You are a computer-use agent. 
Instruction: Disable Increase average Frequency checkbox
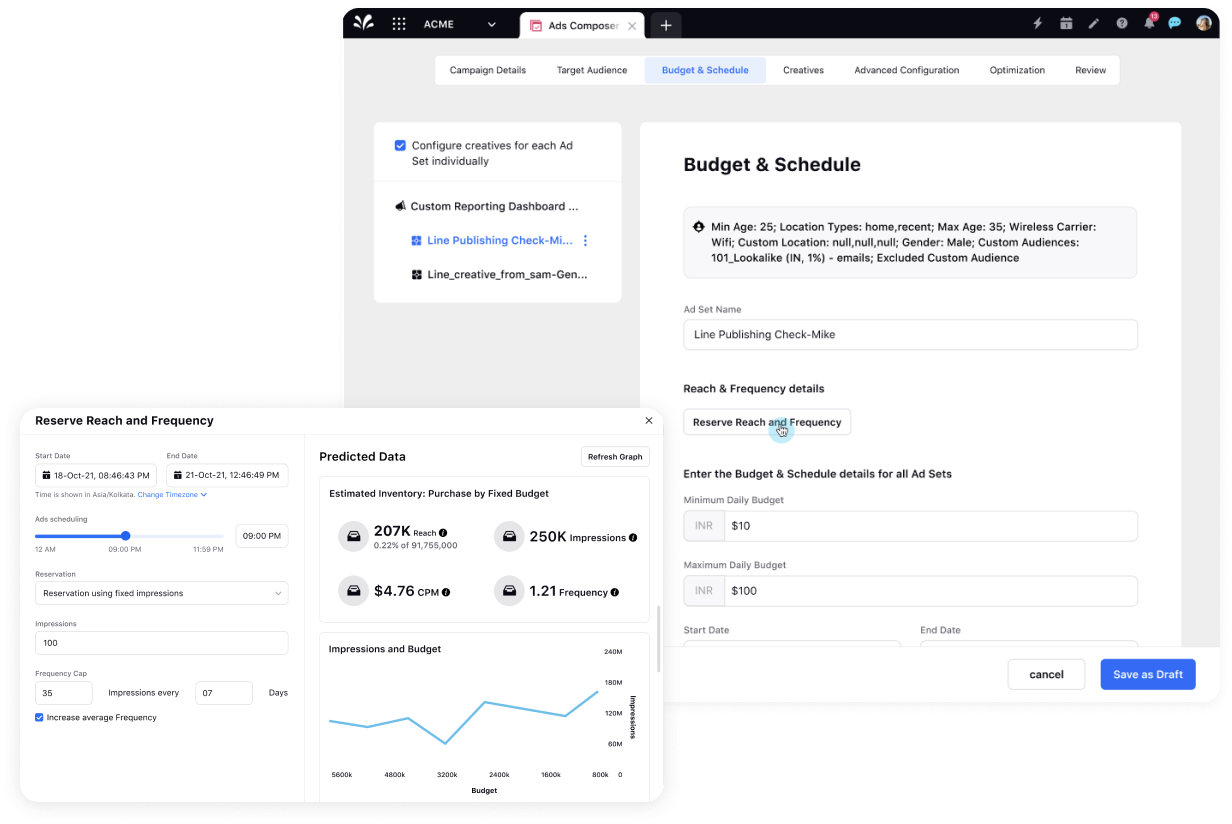tap(39, 717)
